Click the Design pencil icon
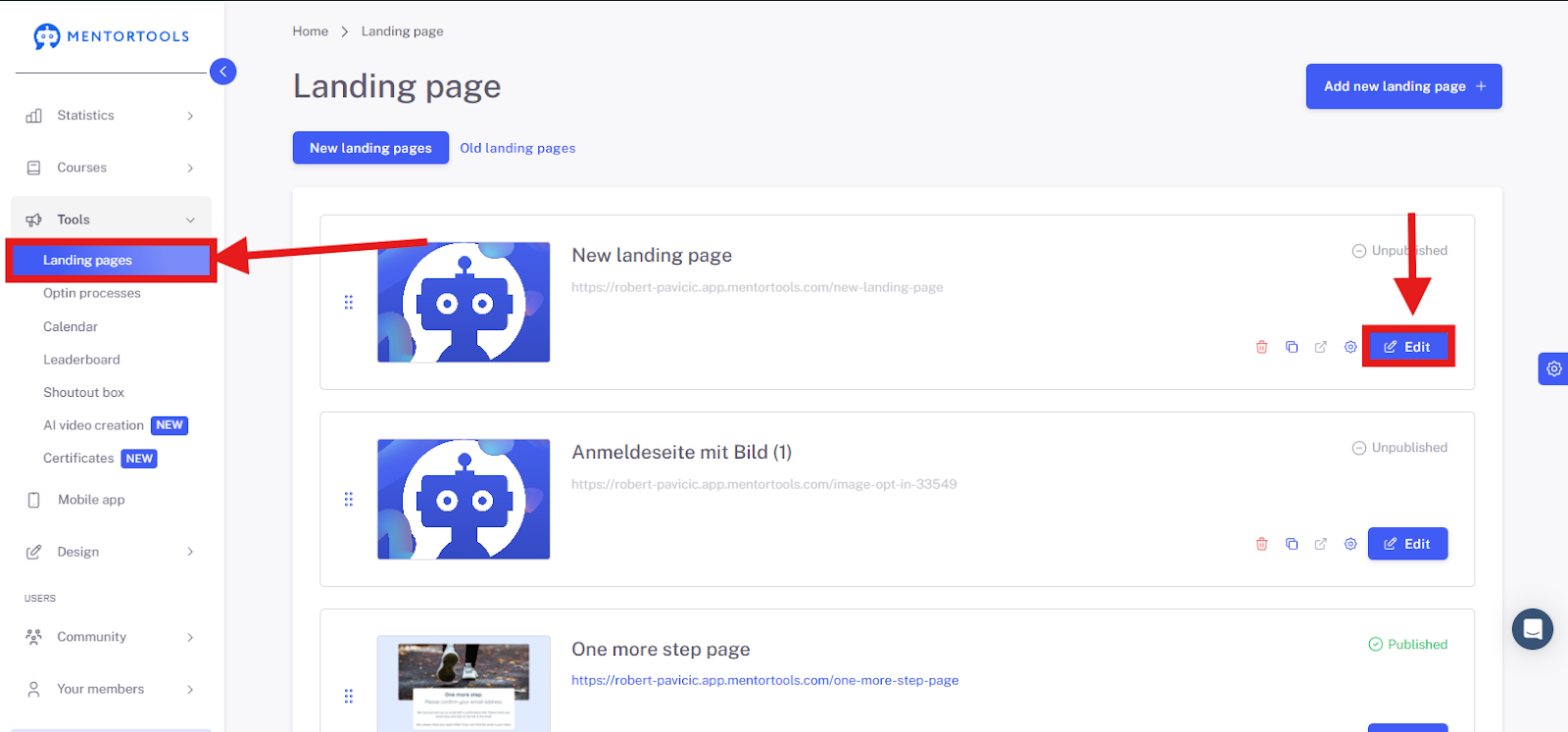The width and height of the screenshot is (1568, 732). point(34,552)
